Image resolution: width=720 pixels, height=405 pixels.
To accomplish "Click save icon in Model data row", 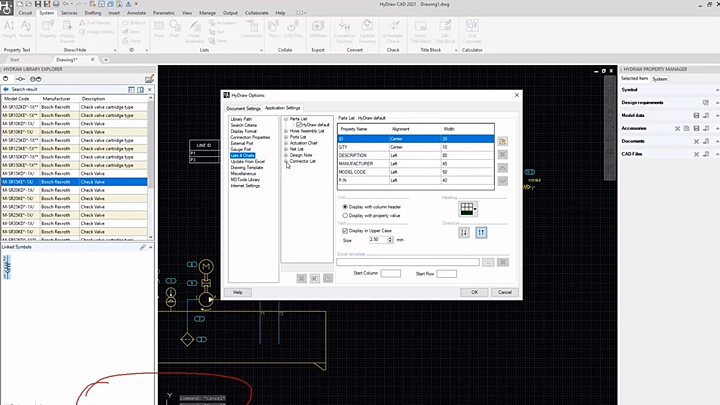I will pyautogui.click(x=696, y=115).
